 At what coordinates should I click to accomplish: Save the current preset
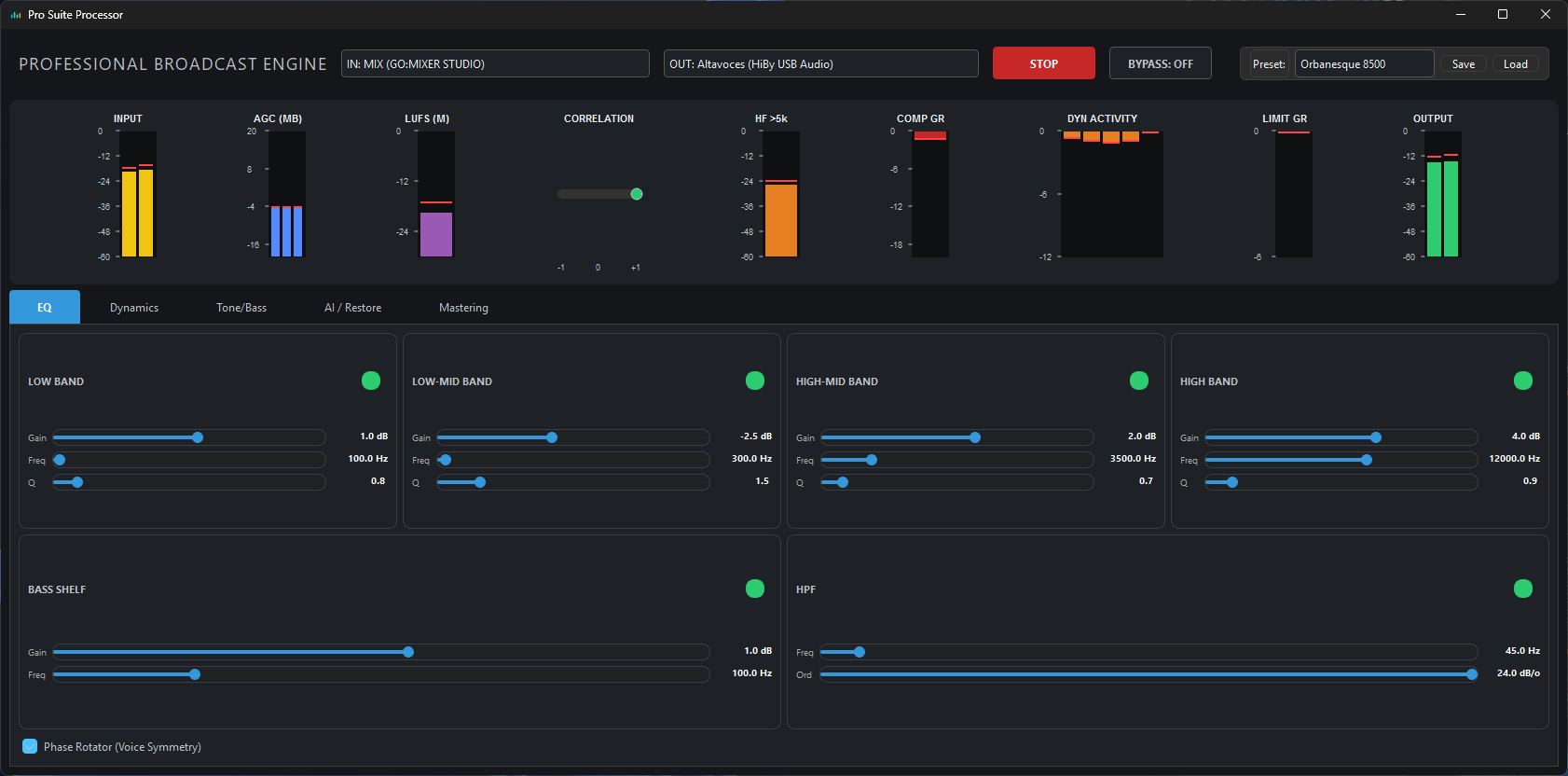coord(1463,64)
